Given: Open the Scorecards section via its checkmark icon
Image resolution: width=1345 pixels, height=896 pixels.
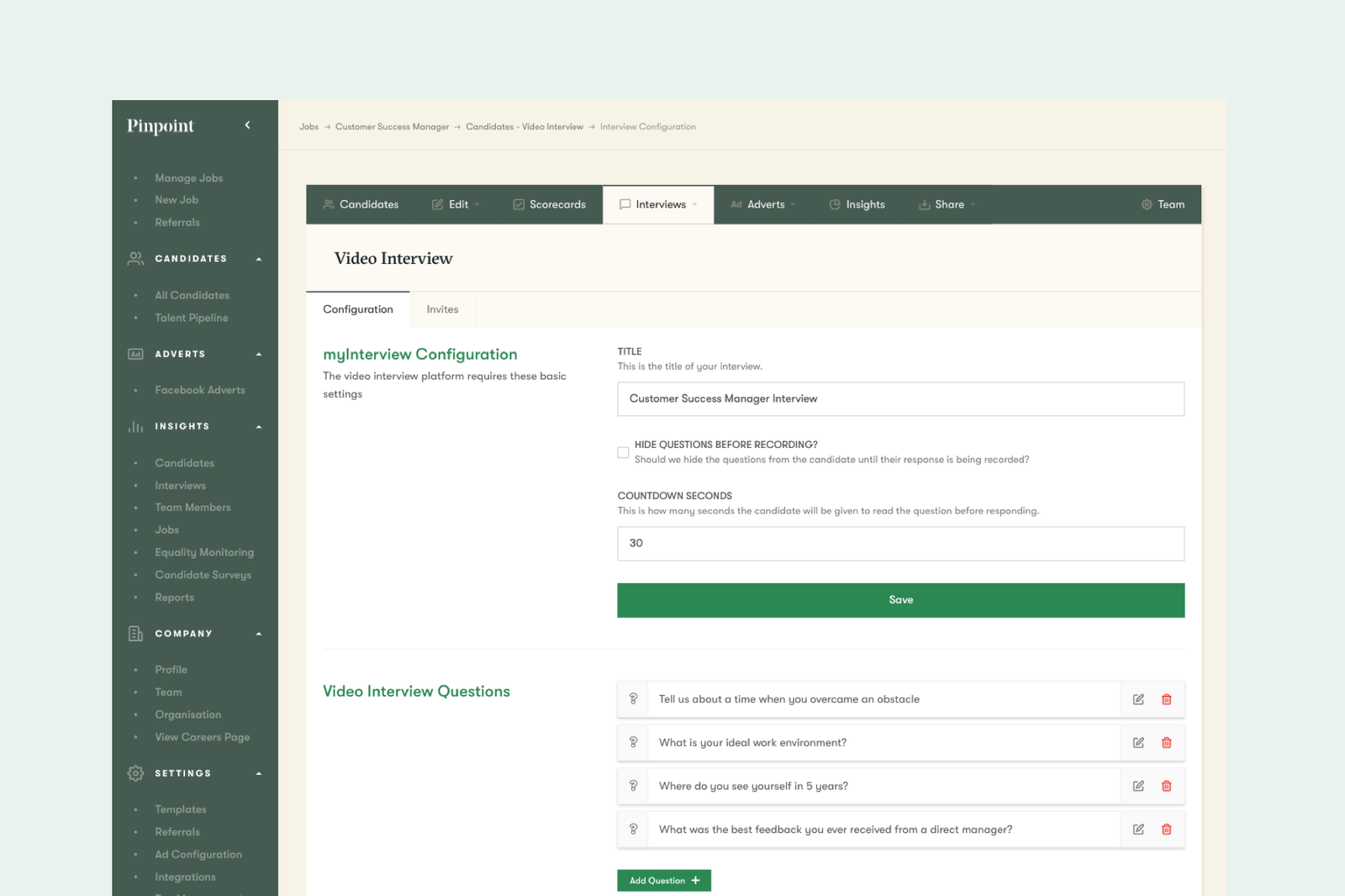Looking at the screenshot, I should 519,204.
